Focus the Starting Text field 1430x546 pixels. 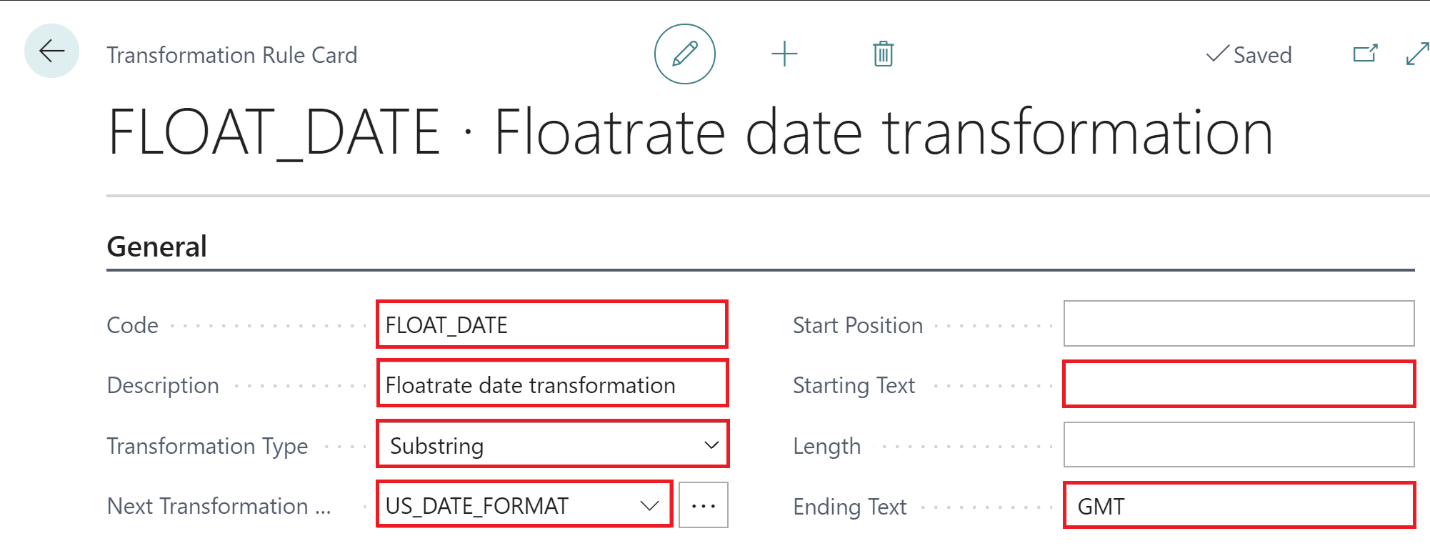(1238, 385)
